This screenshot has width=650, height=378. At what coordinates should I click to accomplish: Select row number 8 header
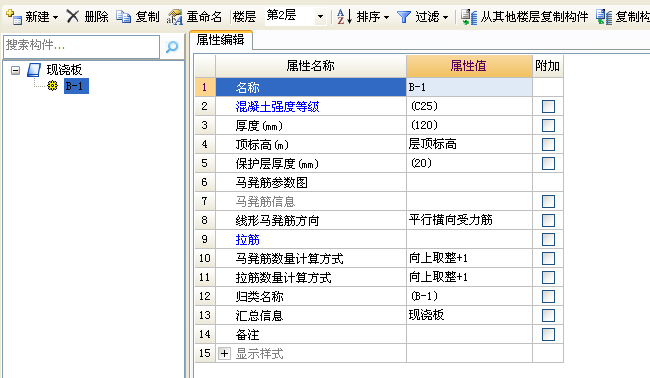(x=205, y=220)
